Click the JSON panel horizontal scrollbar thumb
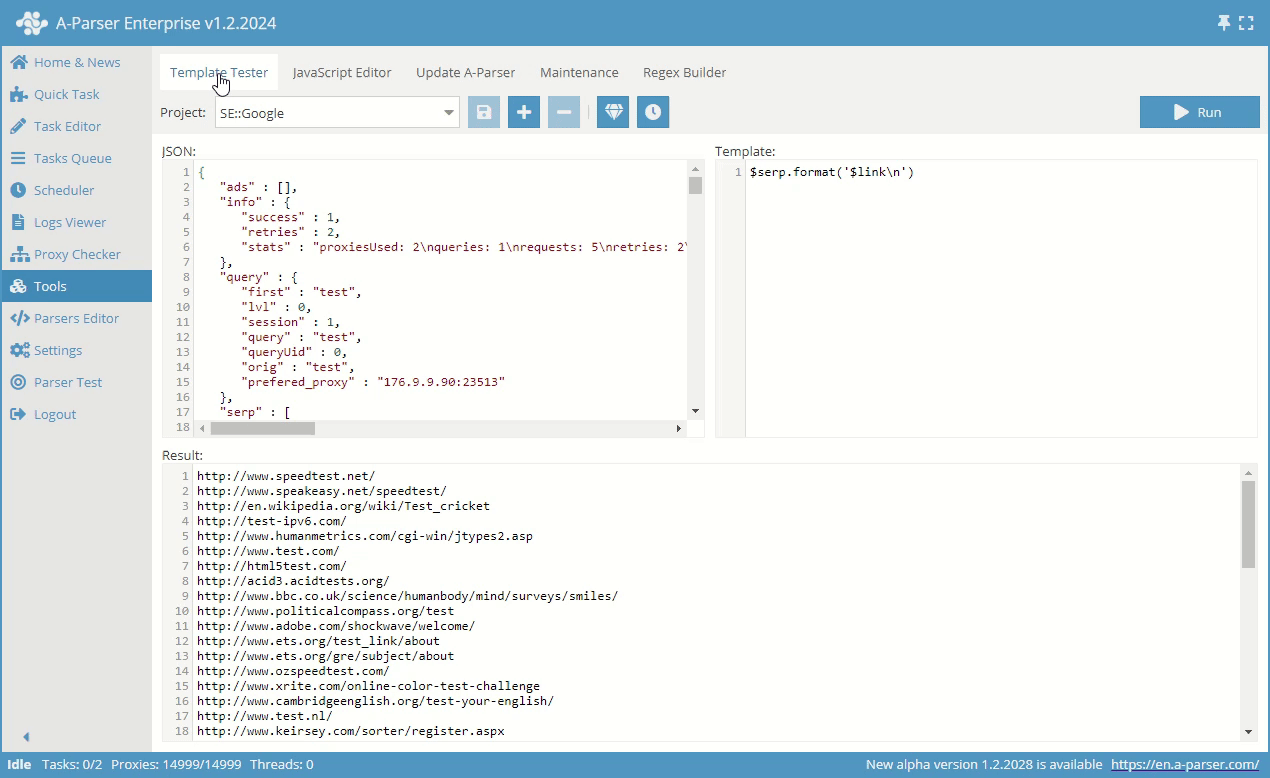The image size is (1270, 778). click(262, 428)
